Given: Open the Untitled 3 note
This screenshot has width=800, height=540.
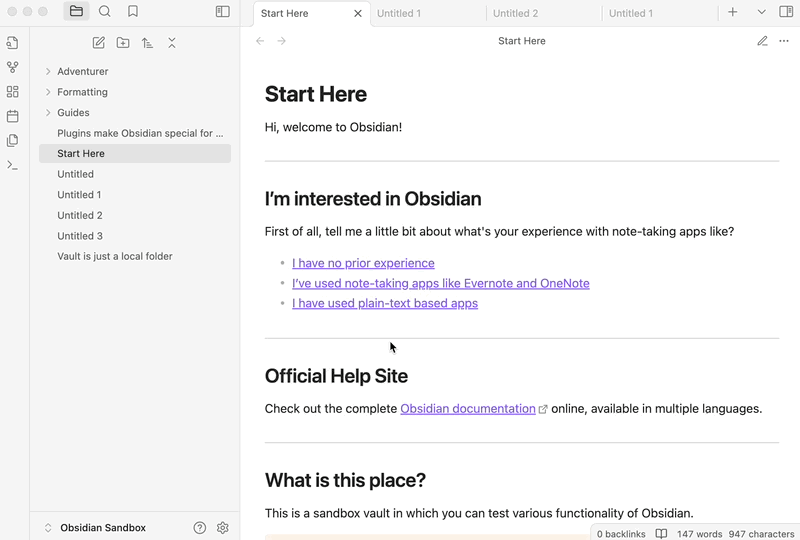Looking at the screenshot, I should point(135,236).
